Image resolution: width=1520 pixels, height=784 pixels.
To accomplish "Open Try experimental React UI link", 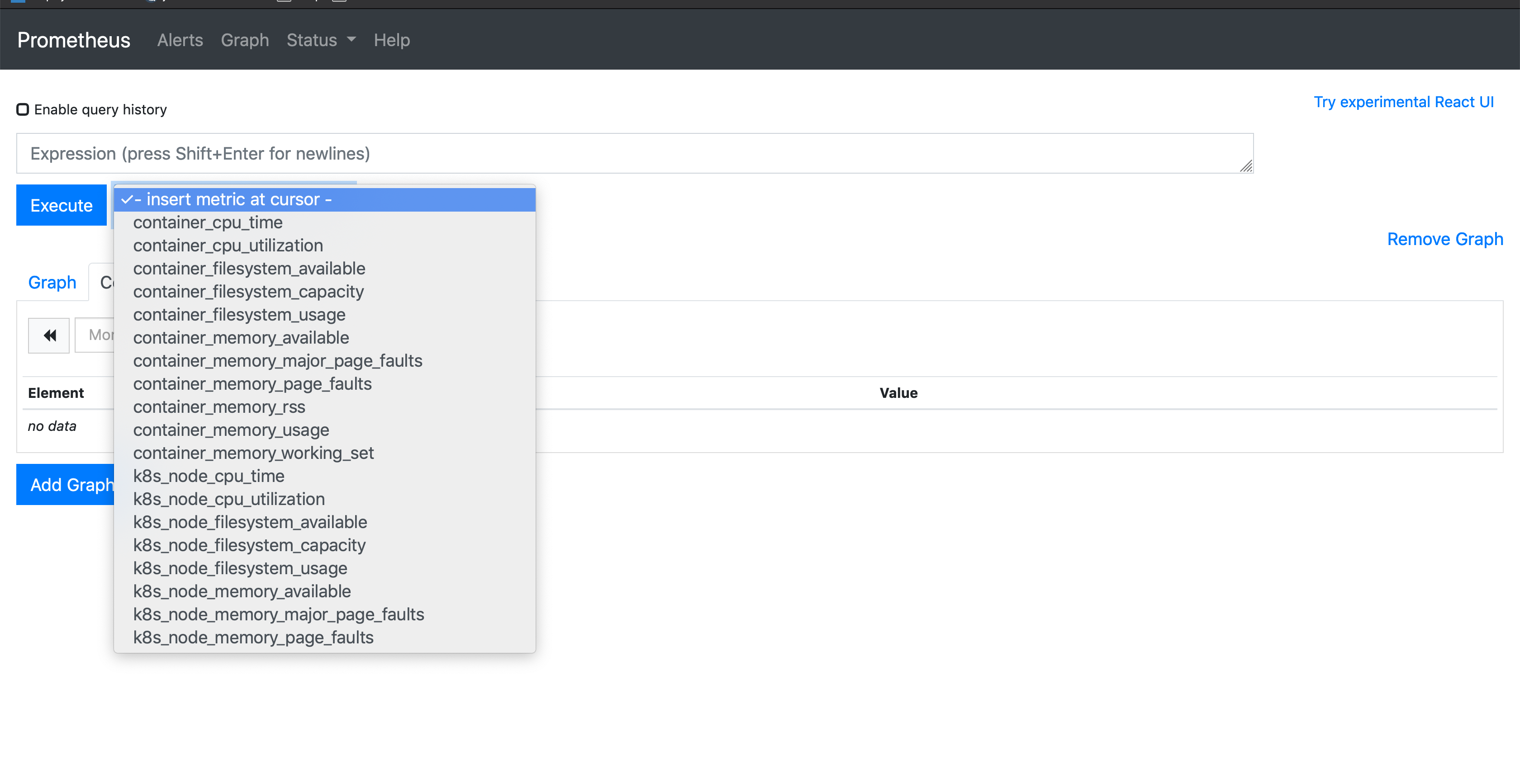I will tap(1404, 102).
